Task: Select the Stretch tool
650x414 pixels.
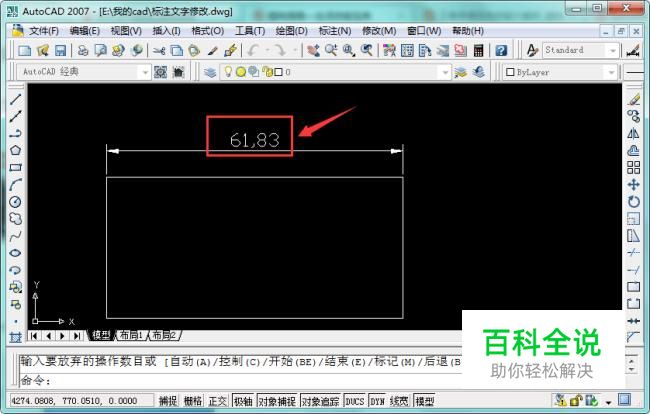Action: [x=633, y=236]
